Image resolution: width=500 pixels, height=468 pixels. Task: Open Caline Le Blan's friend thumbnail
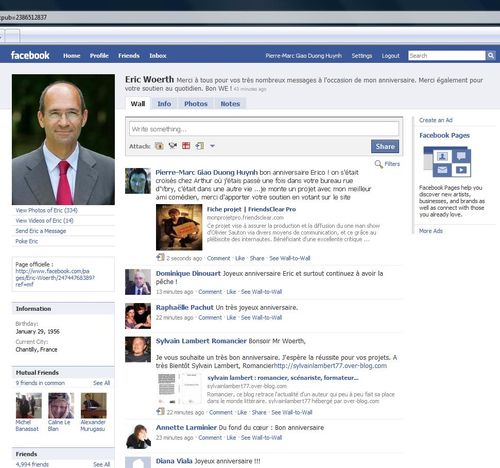click(61, 405)
